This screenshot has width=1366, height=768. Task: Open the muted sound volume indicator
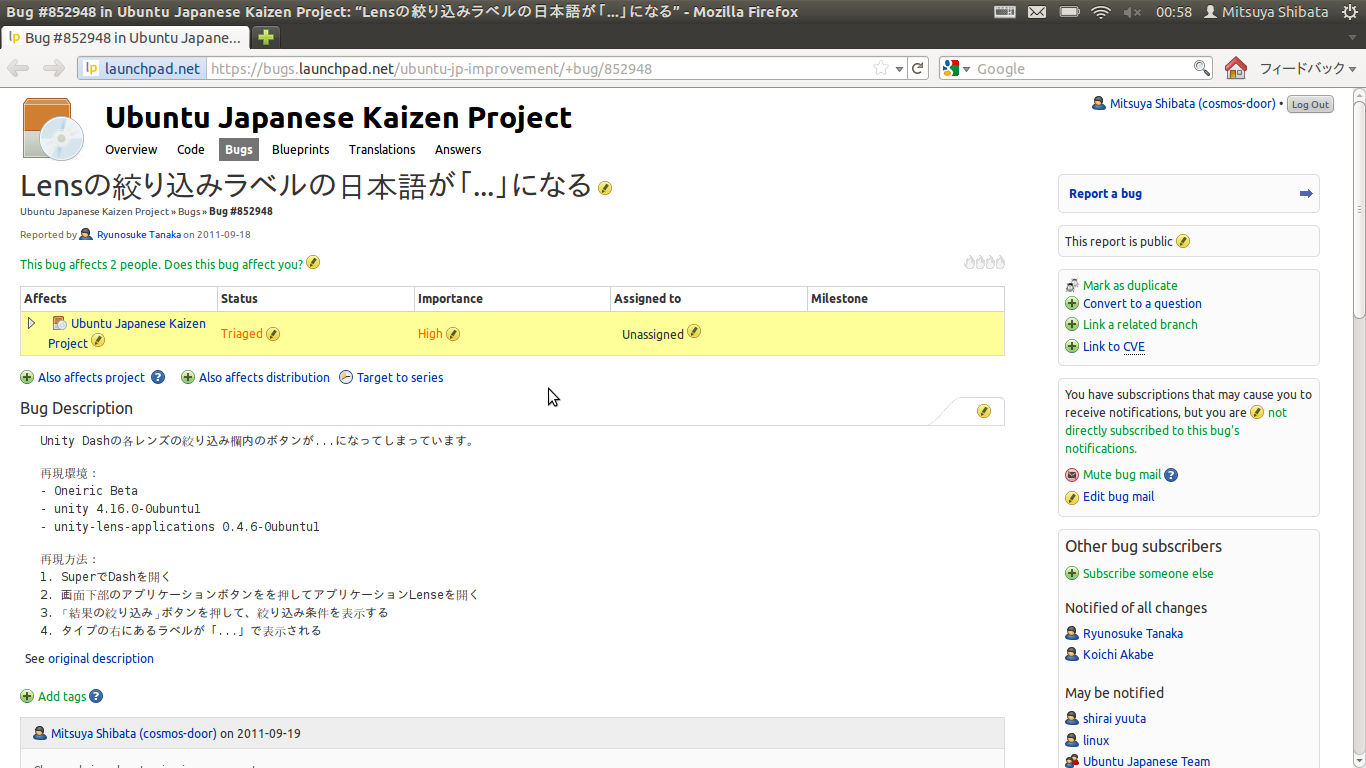[x=1132, y=12]
